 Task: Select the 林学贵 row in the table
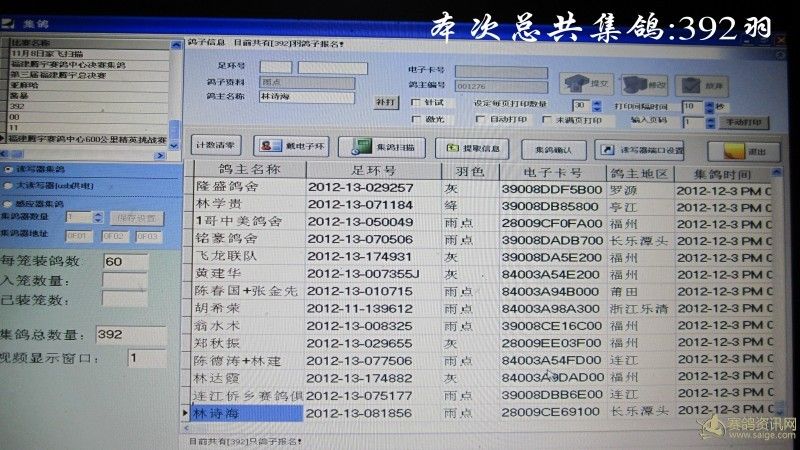tap(244, 204)
